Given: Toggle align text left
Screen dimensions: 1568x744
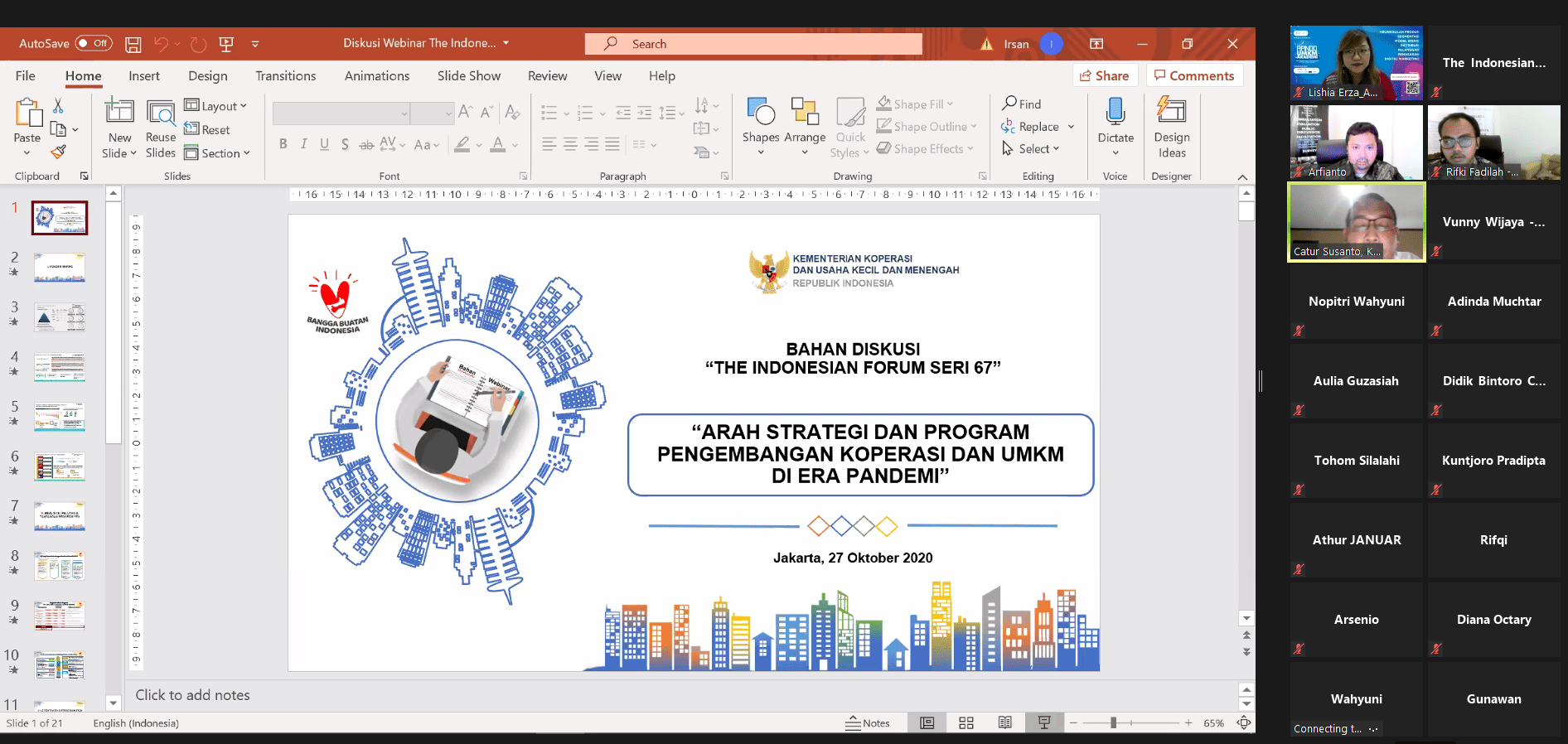Looking at the screenshot, I should click(x=549, y=144).
